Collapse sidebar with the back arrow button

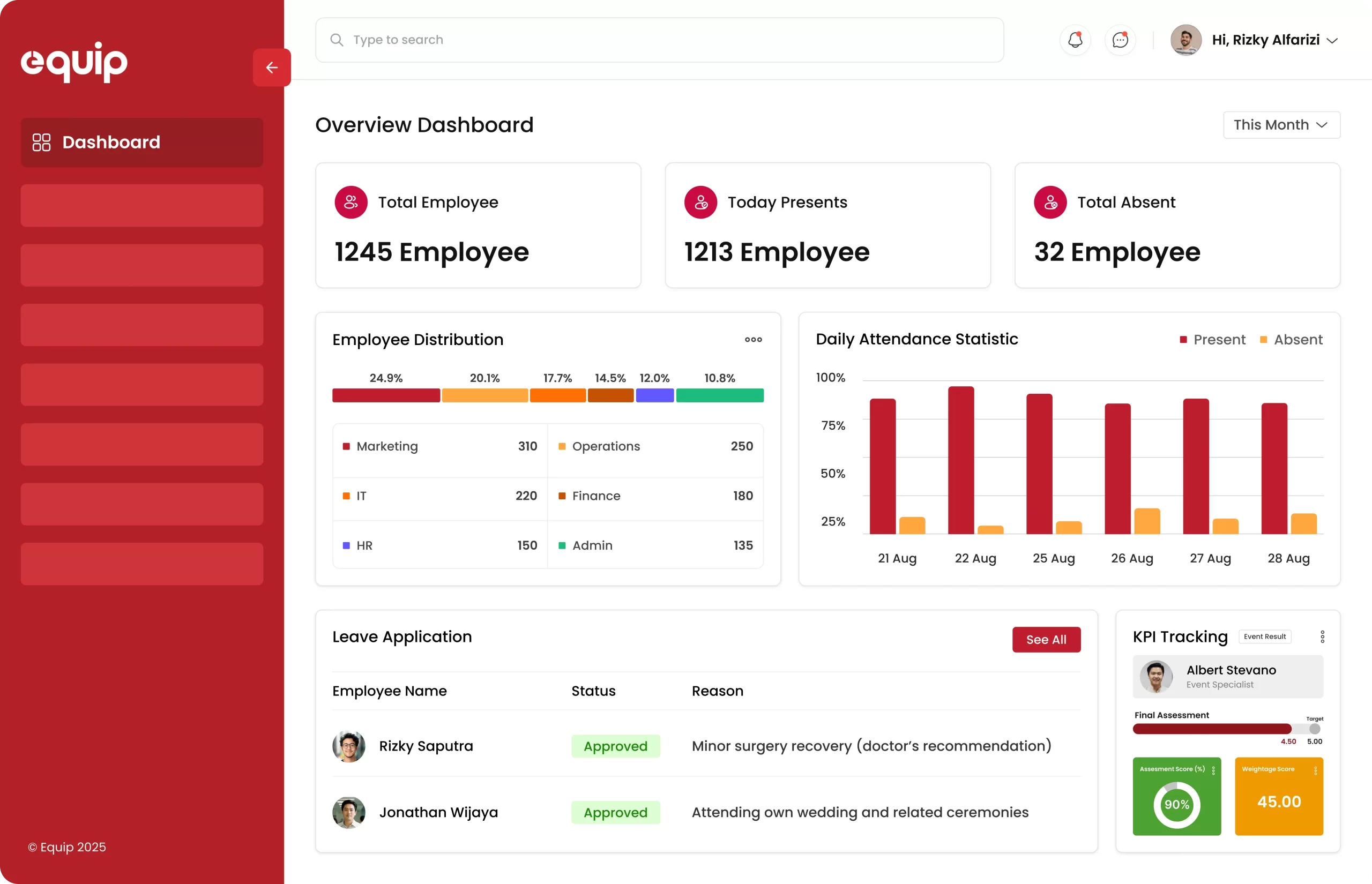pyautogui.click(x=272, y=68)
